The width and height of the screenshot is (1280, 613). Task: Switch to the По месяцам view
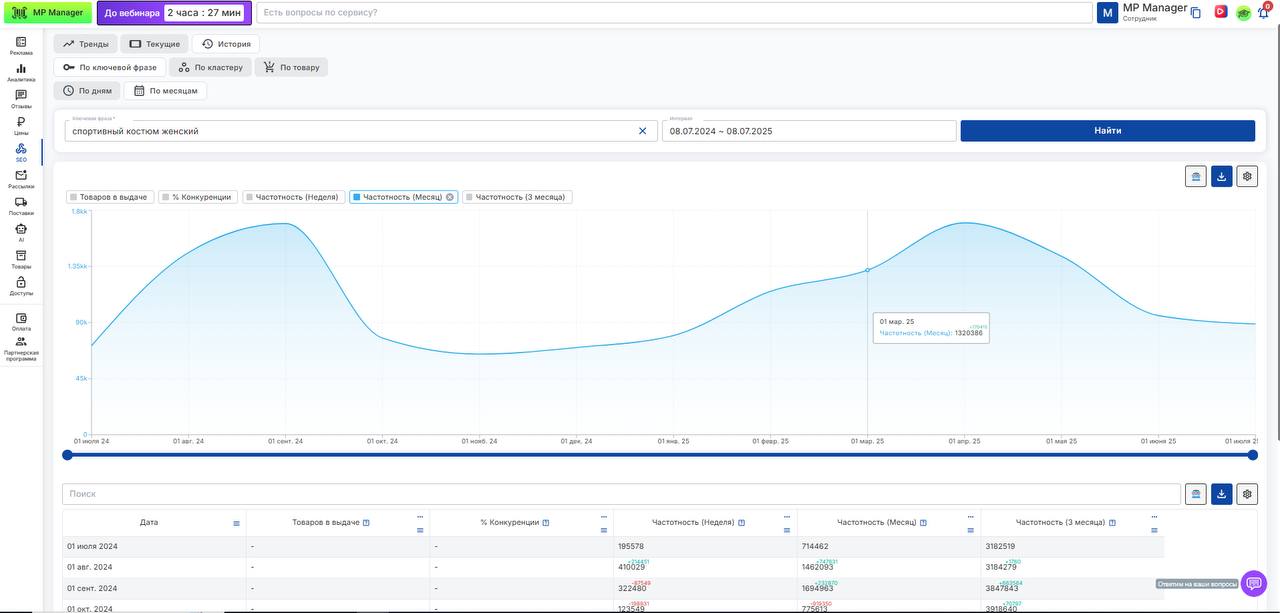click(166, 91)
